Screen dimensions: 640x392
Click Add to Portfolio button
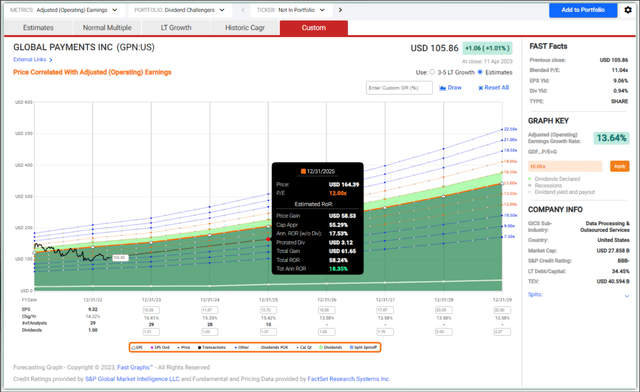(x=583, y=10)
